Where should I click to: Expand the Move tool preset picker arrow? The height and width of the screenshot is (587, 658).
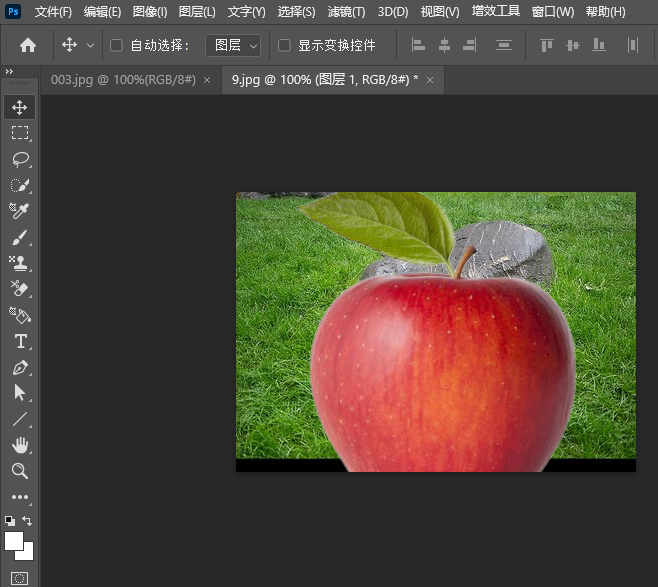[x=91, y=45]
